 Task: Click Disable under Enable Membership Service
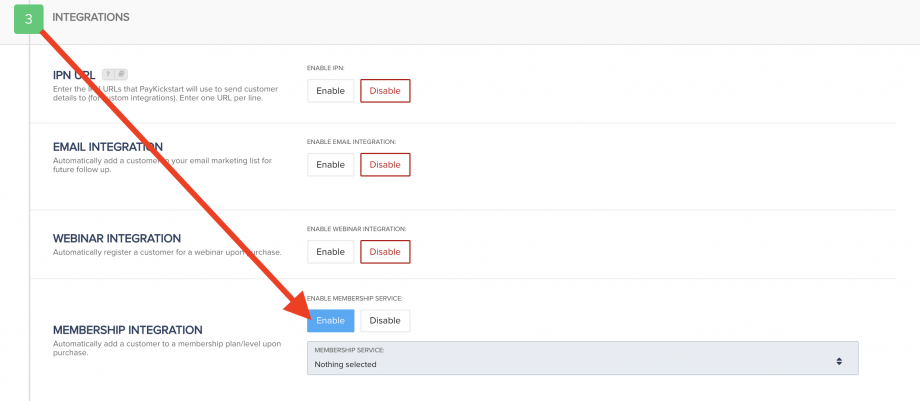(x=385, y=321)
